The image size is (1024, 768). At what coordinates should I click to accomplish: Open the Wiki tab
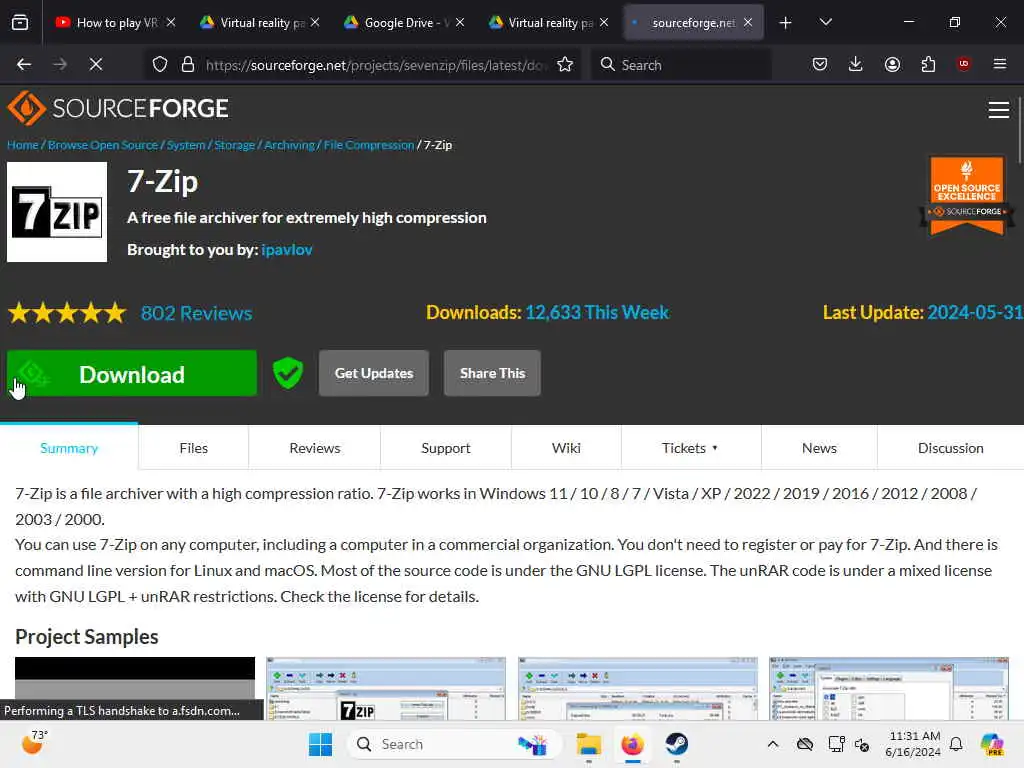coord(566,448)
